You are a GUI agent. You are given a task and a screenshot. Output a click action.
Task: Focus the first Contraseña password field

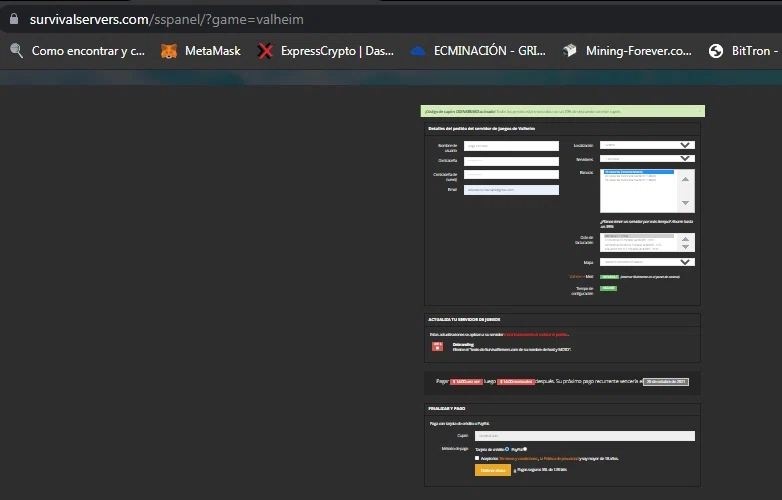[511, 161]
